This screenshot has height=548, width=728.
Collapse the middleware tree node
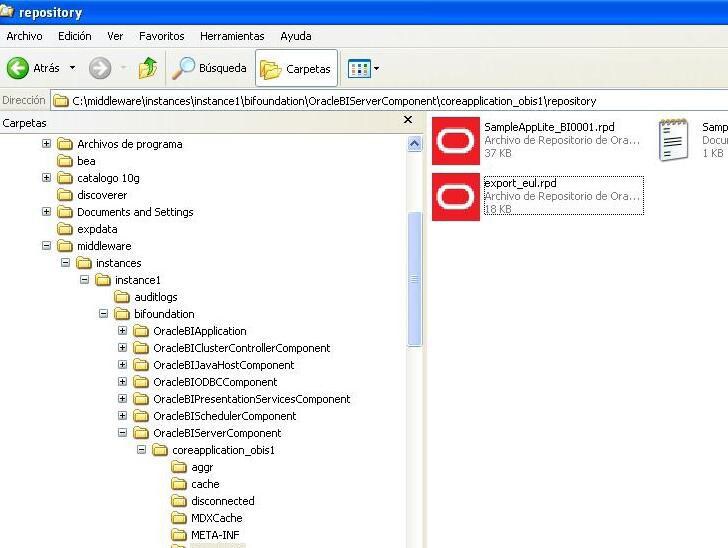click(x=46, y=246)
